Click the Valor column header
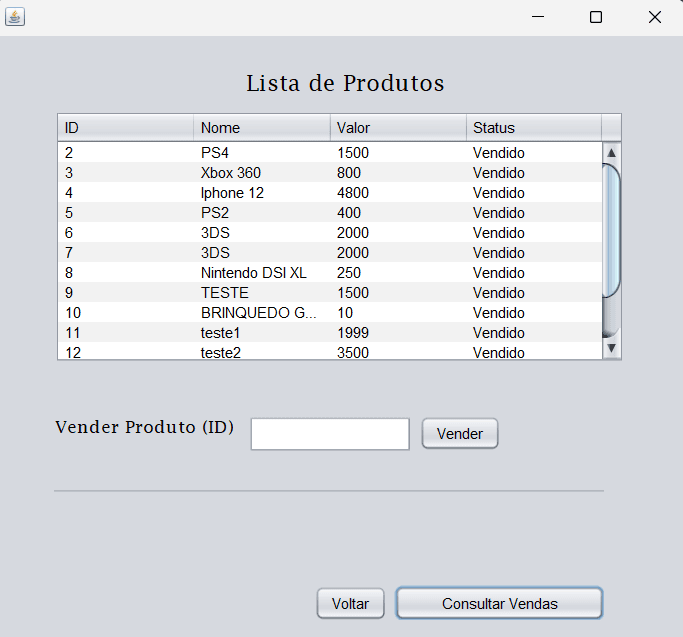Viewport: 683px width, 637px height. [397, 128]
